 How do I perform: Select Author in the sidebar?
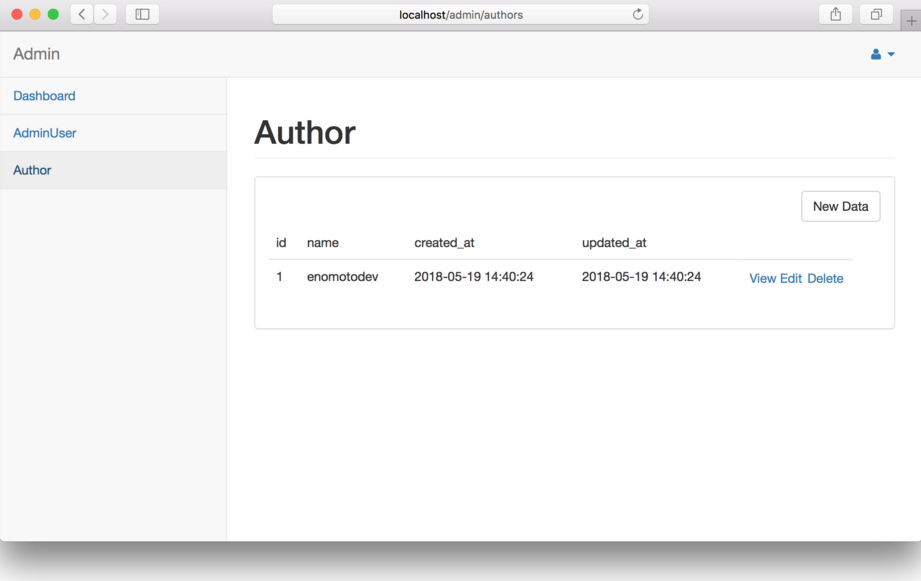pos(32,170)
